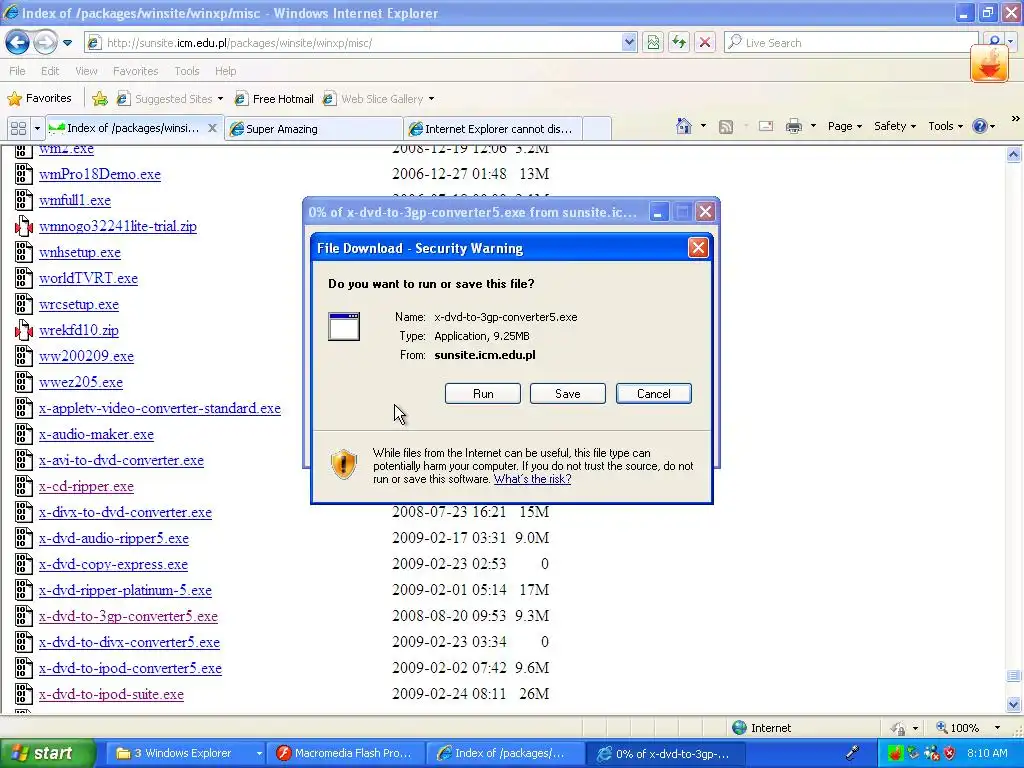This screenshot has height=768, width=1024.
Task: Expand the command bar Tools dropdown
Action: coord(946,126)
